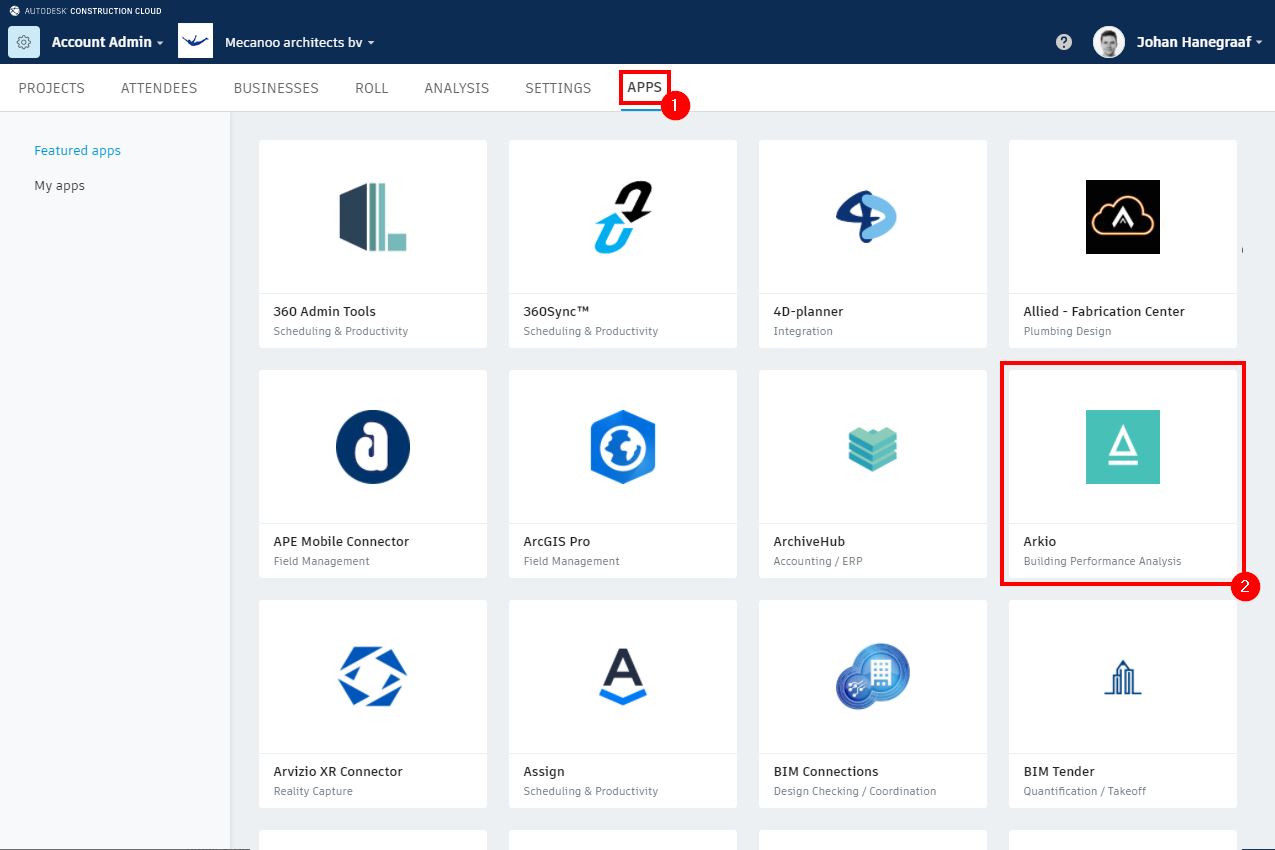This screenshot has width=1275, height=850.
Task: Switch to the Analysis tab
Action: tap(457, 88)
